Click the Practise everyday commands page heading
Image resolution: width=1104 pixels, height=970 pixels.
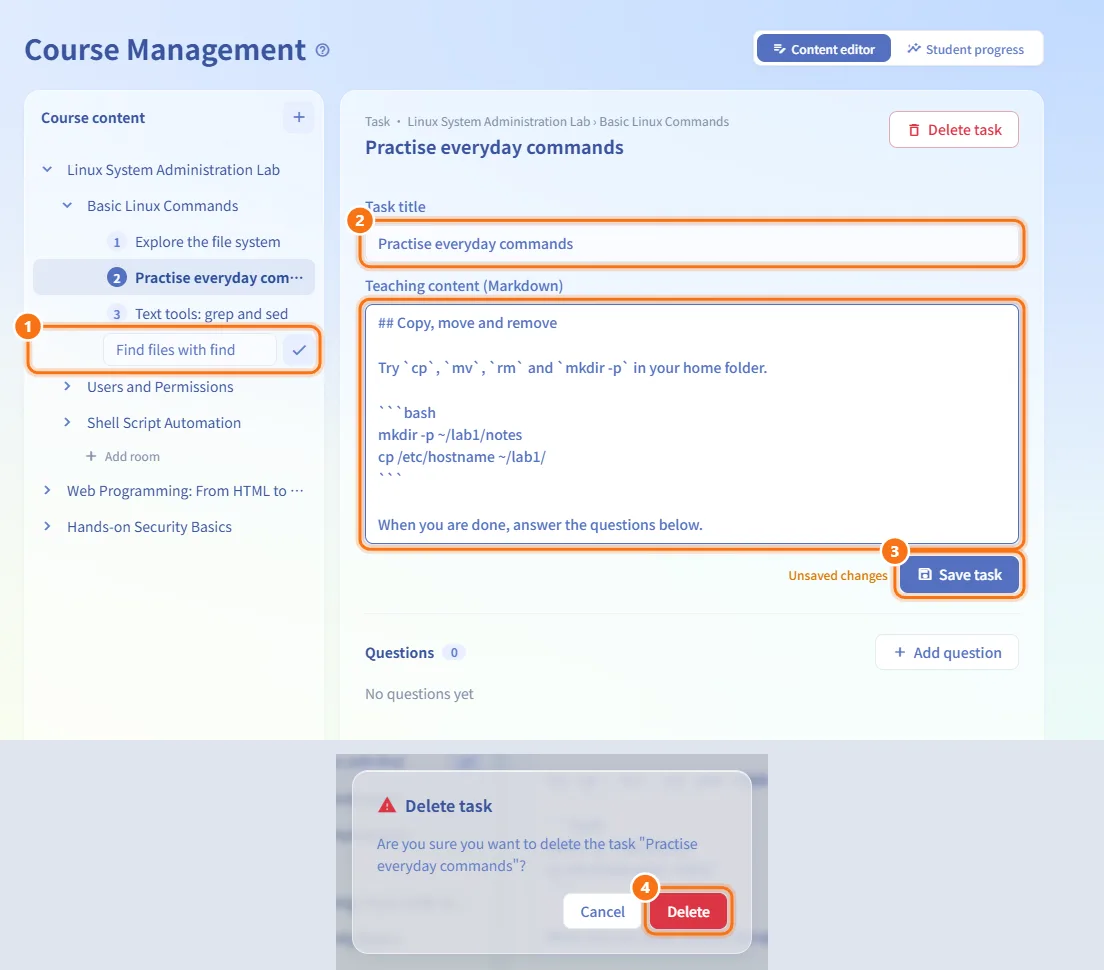(x=494, y=147)
